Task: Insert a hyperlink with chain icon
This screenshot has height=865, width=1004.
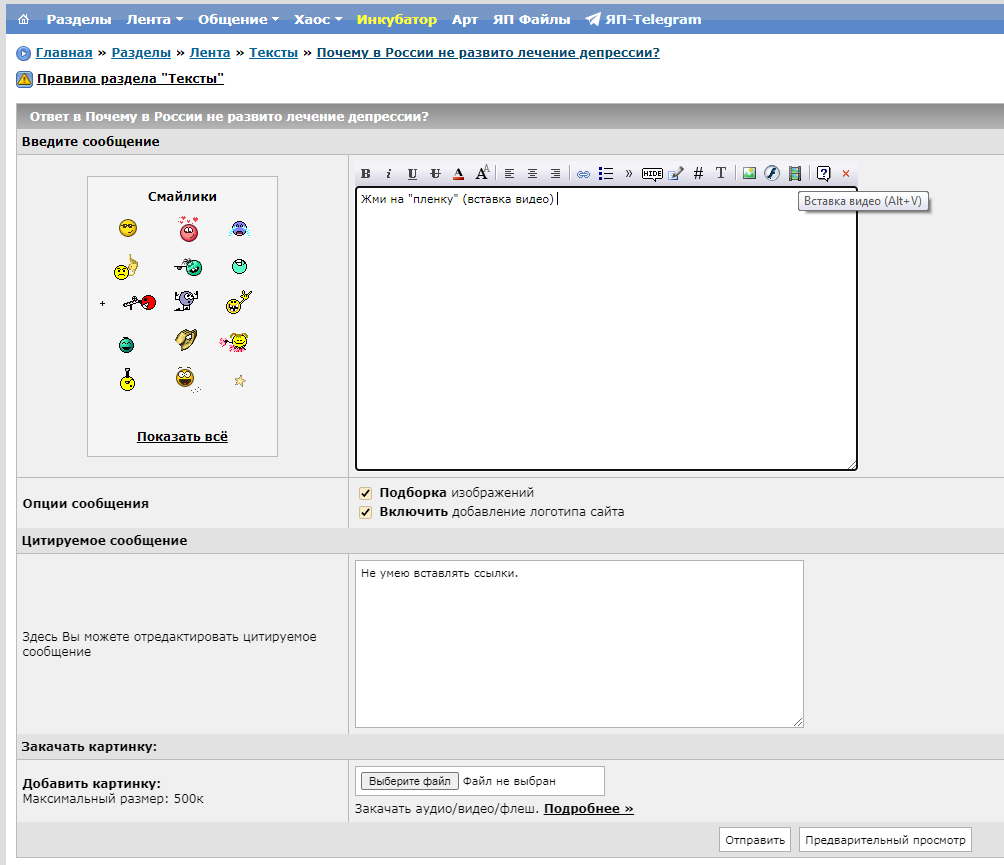Action: tap(583, 174)
